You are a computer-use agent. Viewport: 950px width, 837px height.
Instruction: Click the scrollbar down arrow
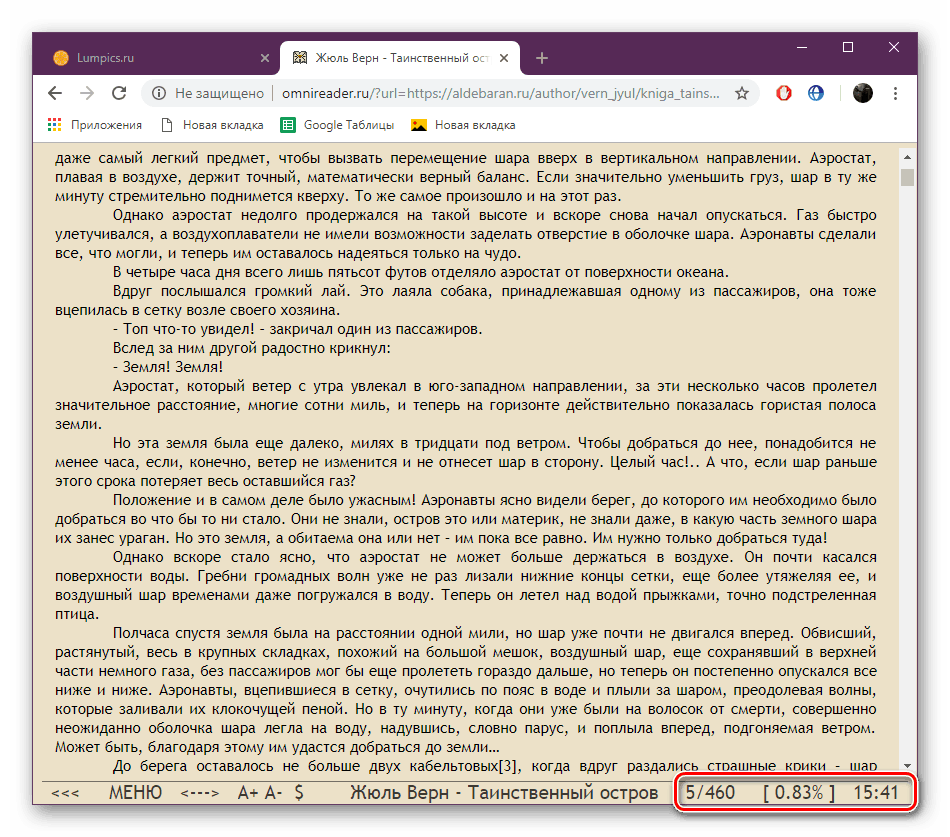coord(907,766)
